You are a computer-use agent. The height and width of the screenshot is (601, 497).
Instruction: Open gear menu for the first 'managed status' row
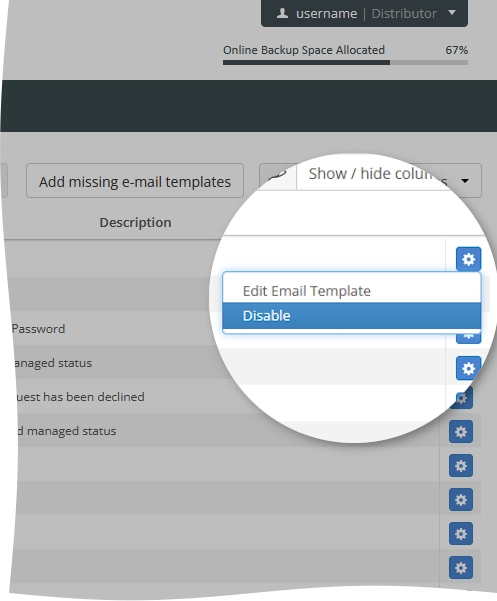pyautogui.click(x=468, y=368)
